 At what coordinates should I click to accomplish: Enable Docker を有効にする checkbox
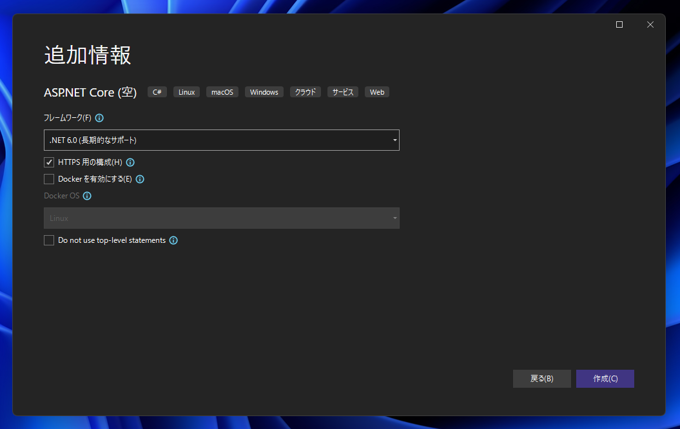(49, 179)
